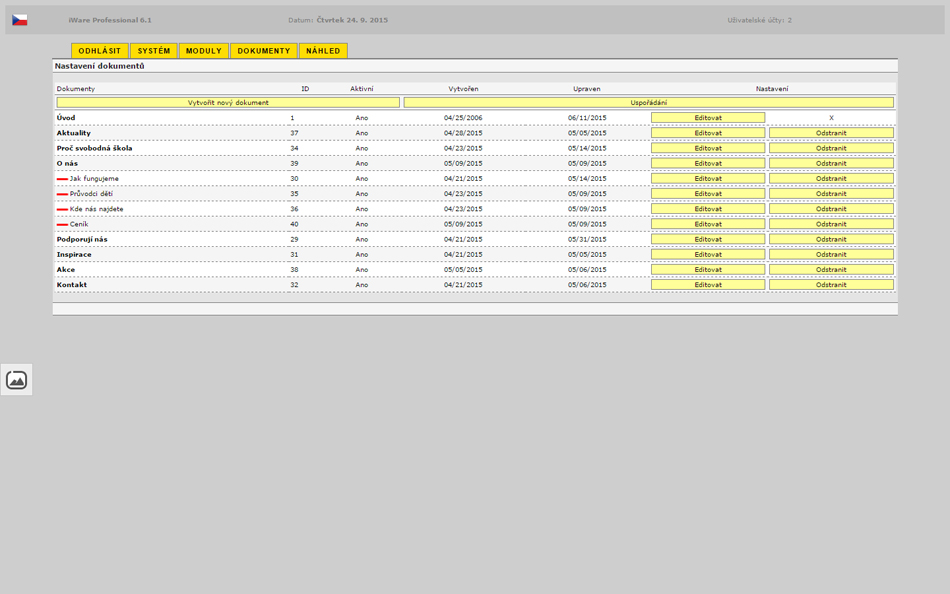
Task: Remove the Akce document
Action: coord(831,269)
